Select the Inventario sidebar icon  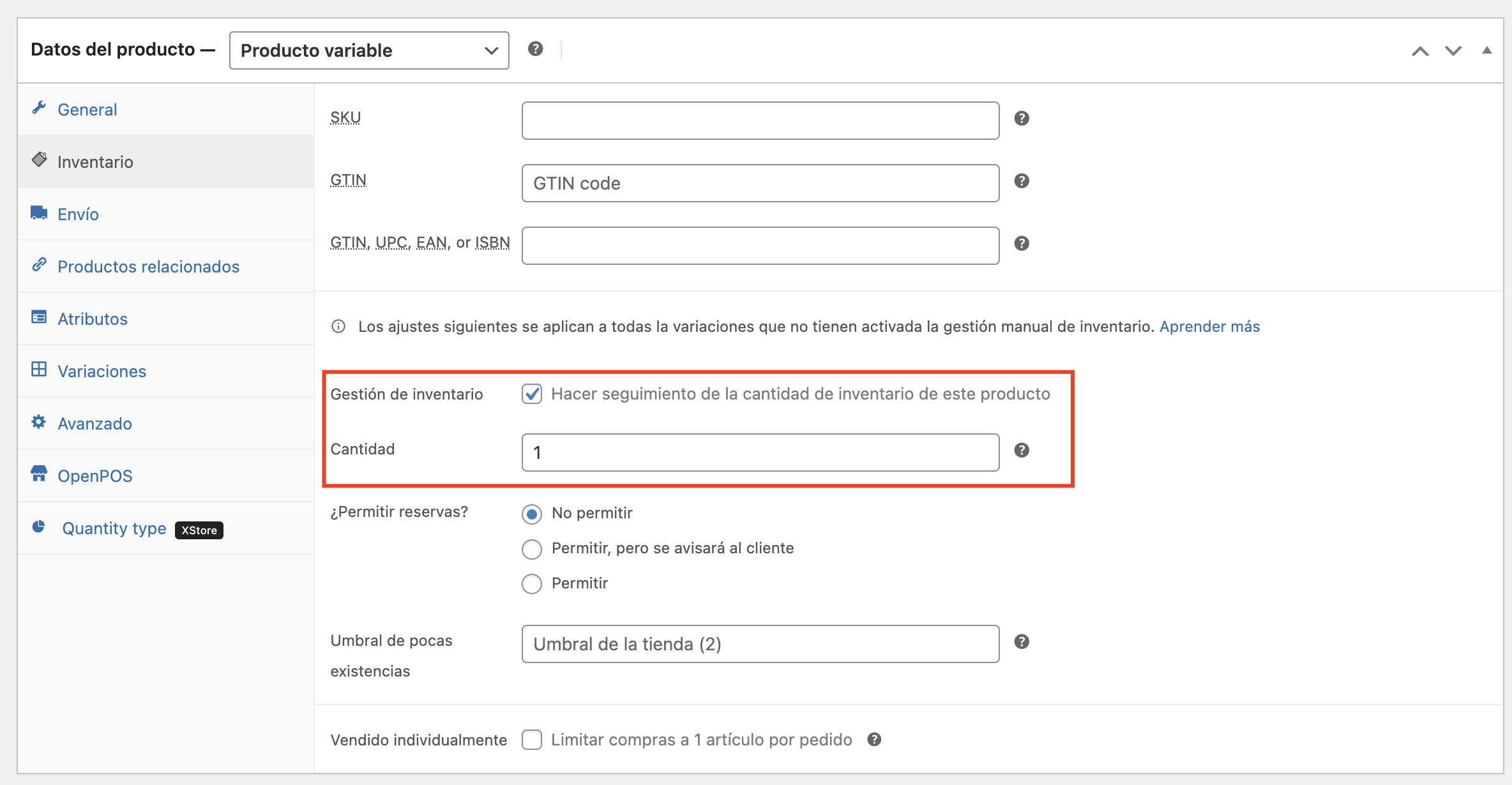click(40, 161)
